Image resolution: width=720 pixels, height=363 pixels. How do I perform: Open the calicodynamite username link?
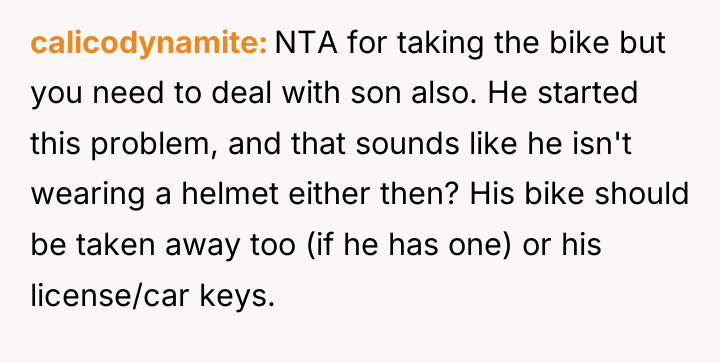(x=148, y=44)
